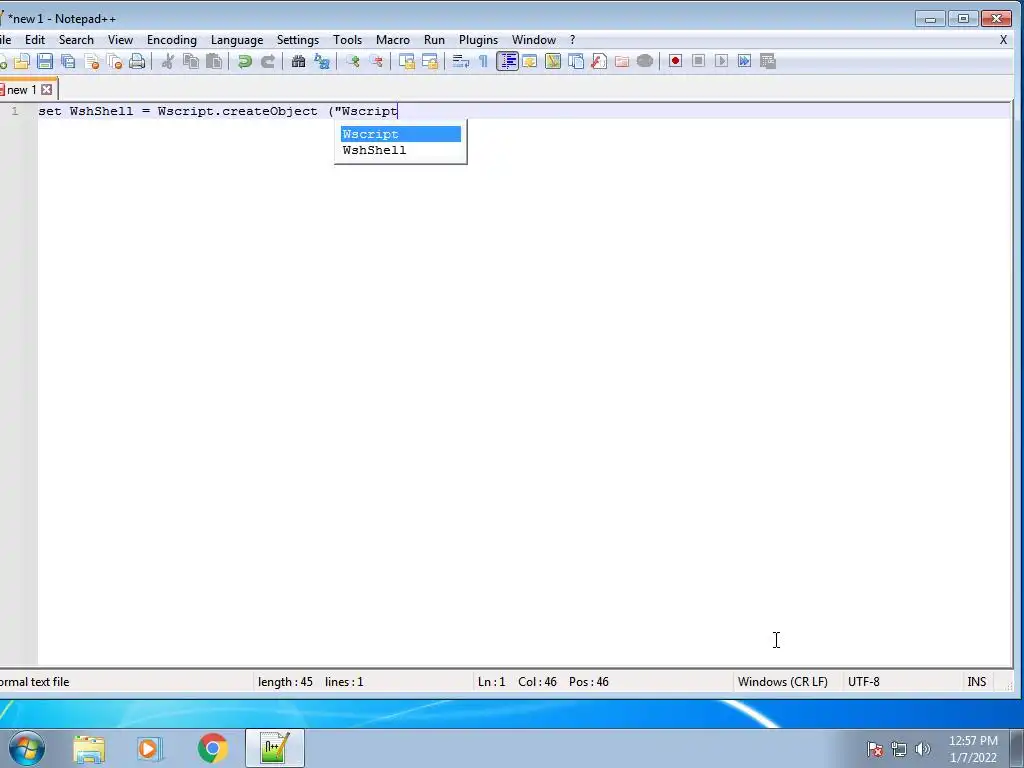
Task: Close the current file via the Close toolbar icon
Action: pyautogui.click(x=91, y=61)
